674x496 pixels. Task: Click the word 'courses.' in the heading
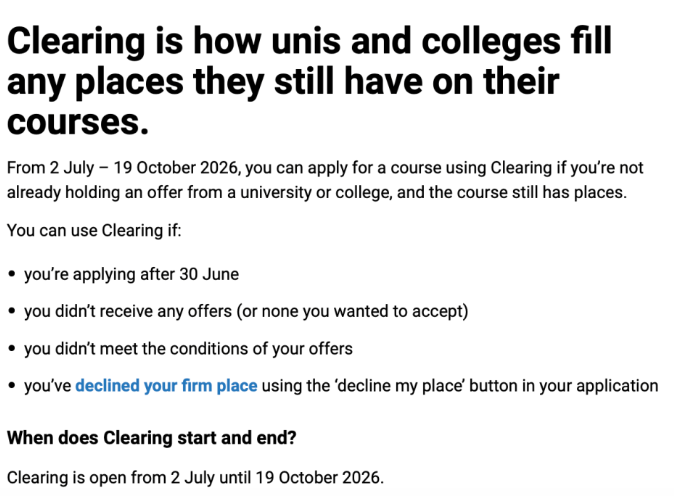(78, 122)
